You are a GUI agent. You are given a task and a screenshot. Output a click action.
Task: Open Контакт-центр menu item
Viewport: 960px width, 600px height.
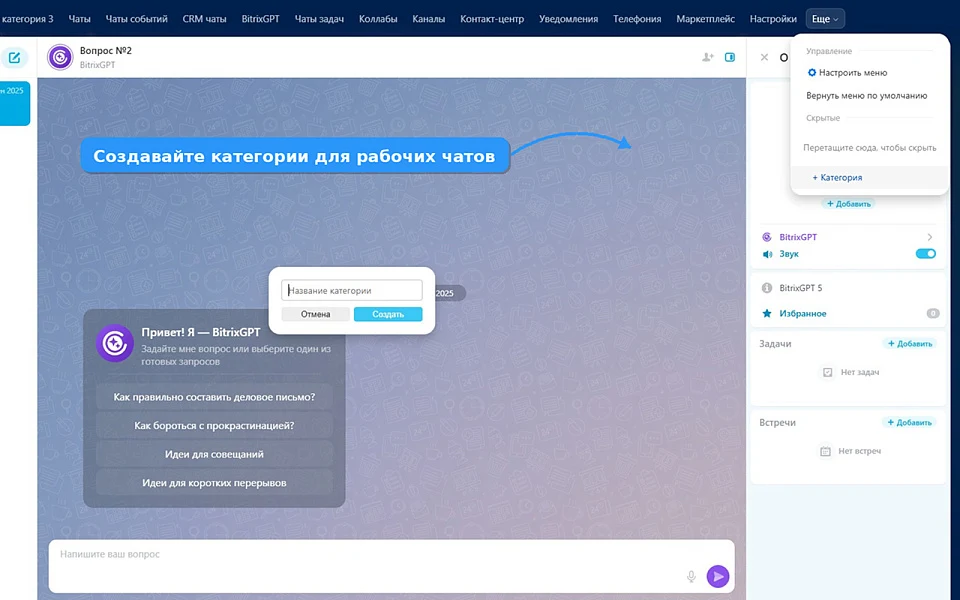492,19
